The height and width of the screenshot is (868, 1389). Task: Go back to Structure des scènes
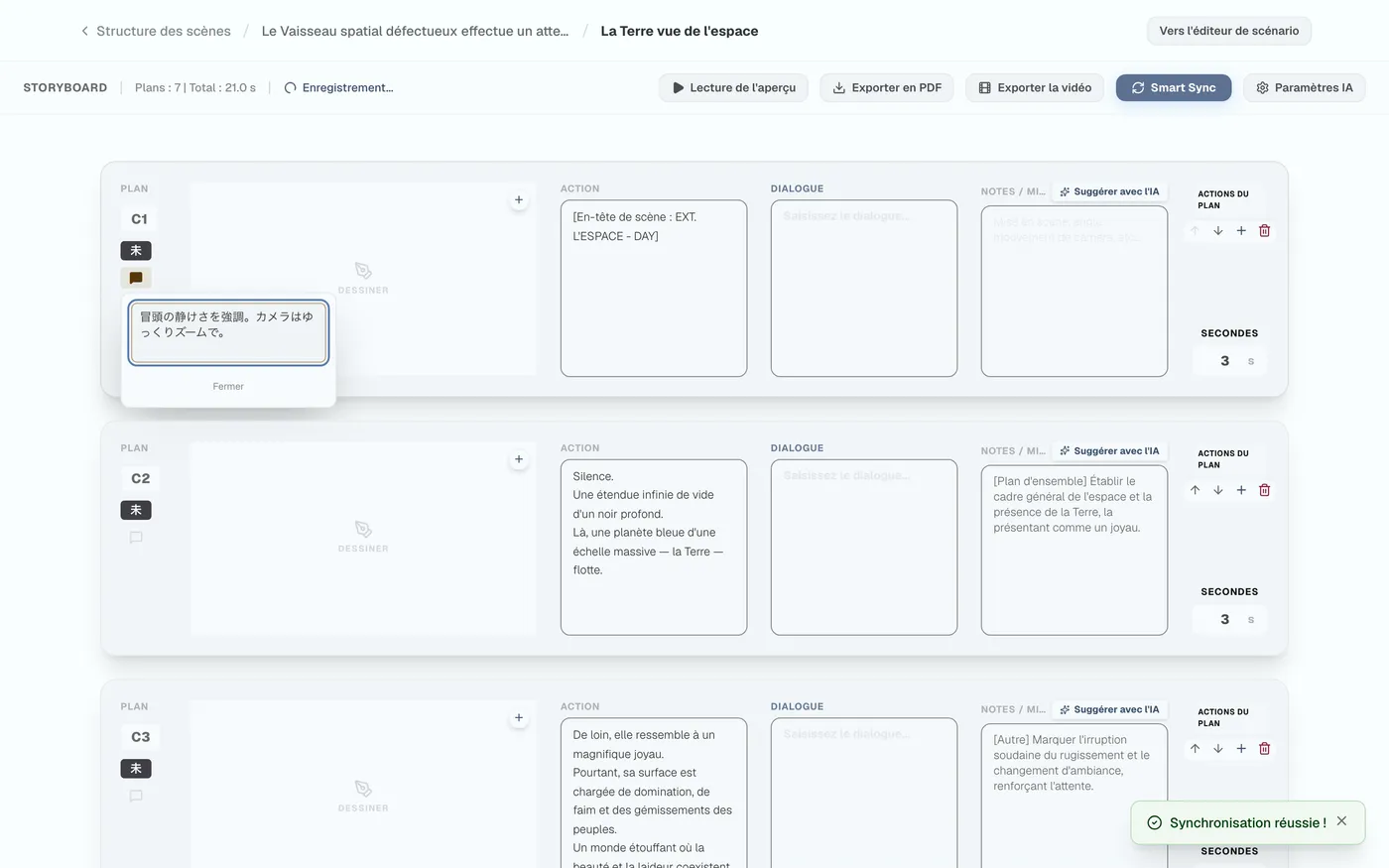coord(156,31)
